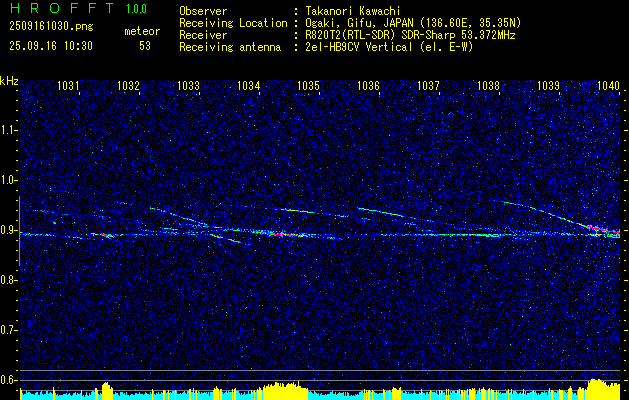The width and height of the screenshot is (629, 400).
Task: Click the 'meteor' label
Action: pos(142,31)
